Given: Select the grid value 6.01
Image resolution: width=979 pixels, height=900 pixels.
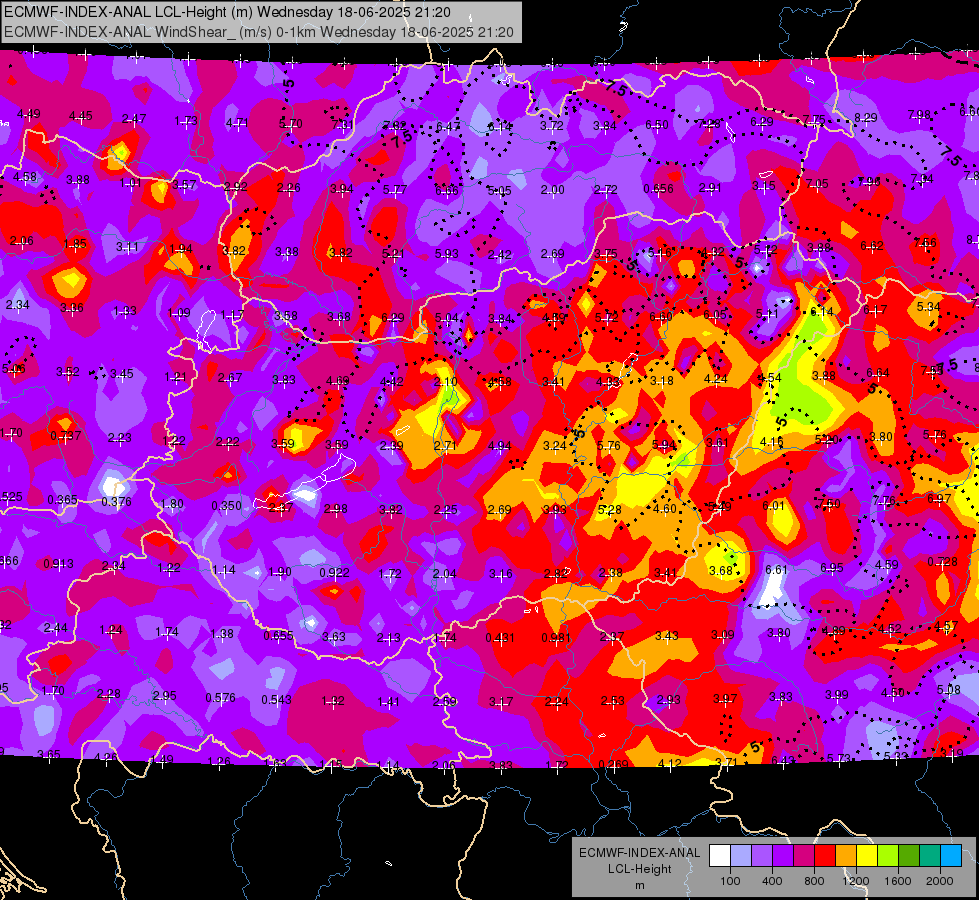Looking at the screenshot, I should tap(773, 505).
